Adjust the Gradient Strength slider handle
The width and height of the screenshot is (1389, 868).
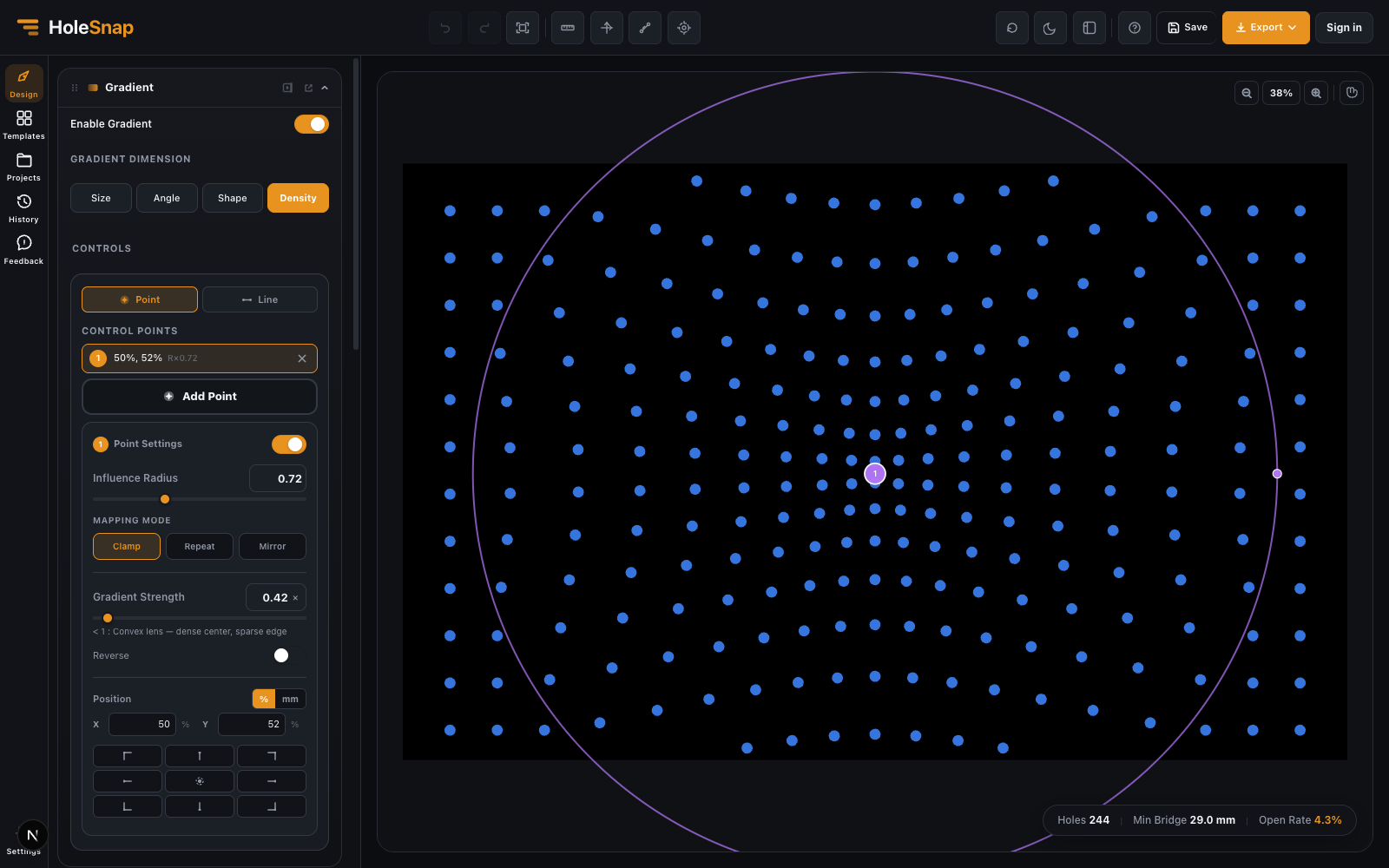(108, 618)
